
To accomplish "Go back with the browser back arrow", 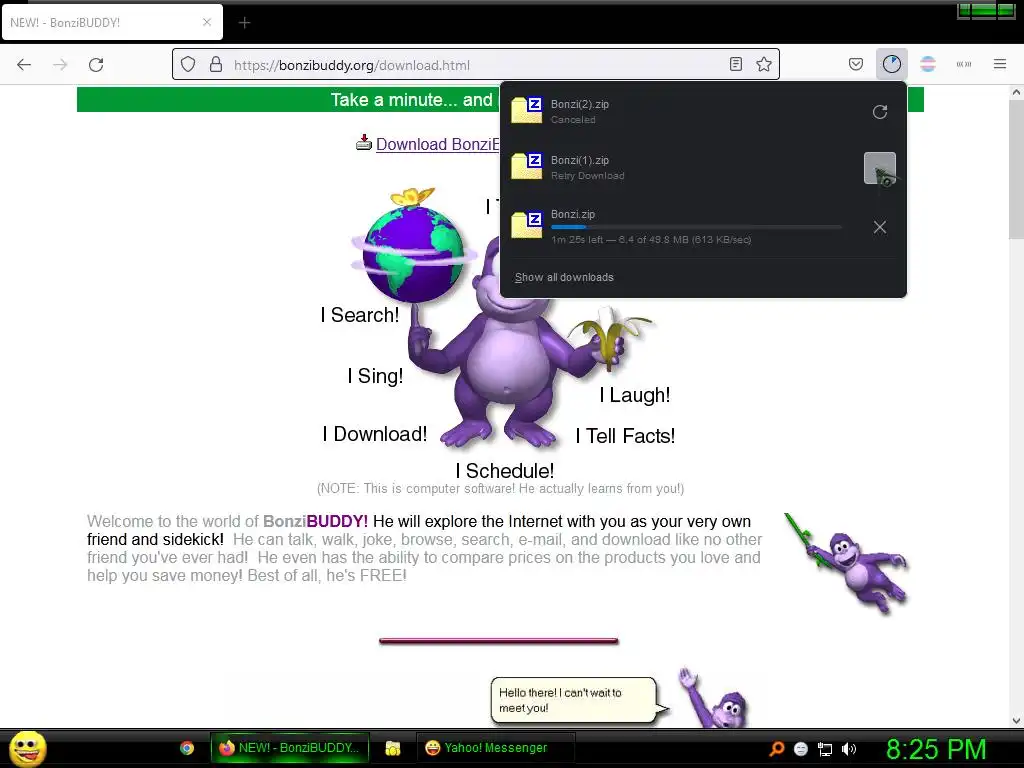I will tap(24, 65).
